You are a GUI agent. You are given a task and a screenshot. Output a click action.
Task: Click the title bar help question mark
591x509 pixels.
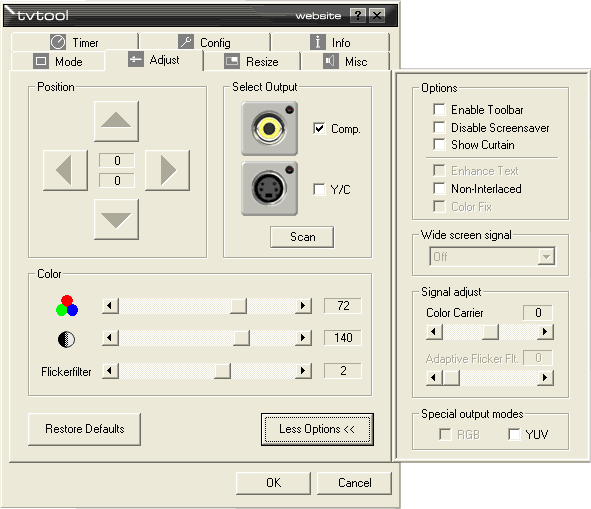358,15
